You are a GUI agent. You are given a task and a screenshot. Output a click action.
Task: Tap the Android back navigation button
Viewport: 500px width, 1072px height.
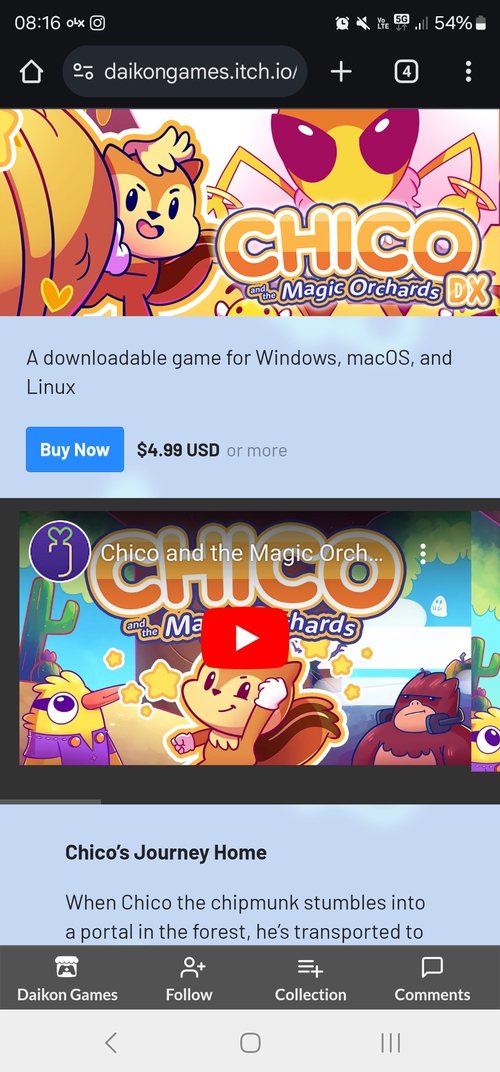(111, 1043)
